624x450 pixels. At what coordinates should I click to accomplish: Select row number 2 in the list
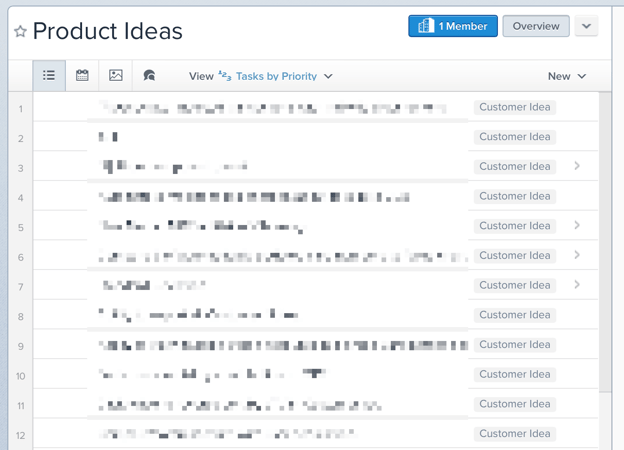(x=20, y=137)
